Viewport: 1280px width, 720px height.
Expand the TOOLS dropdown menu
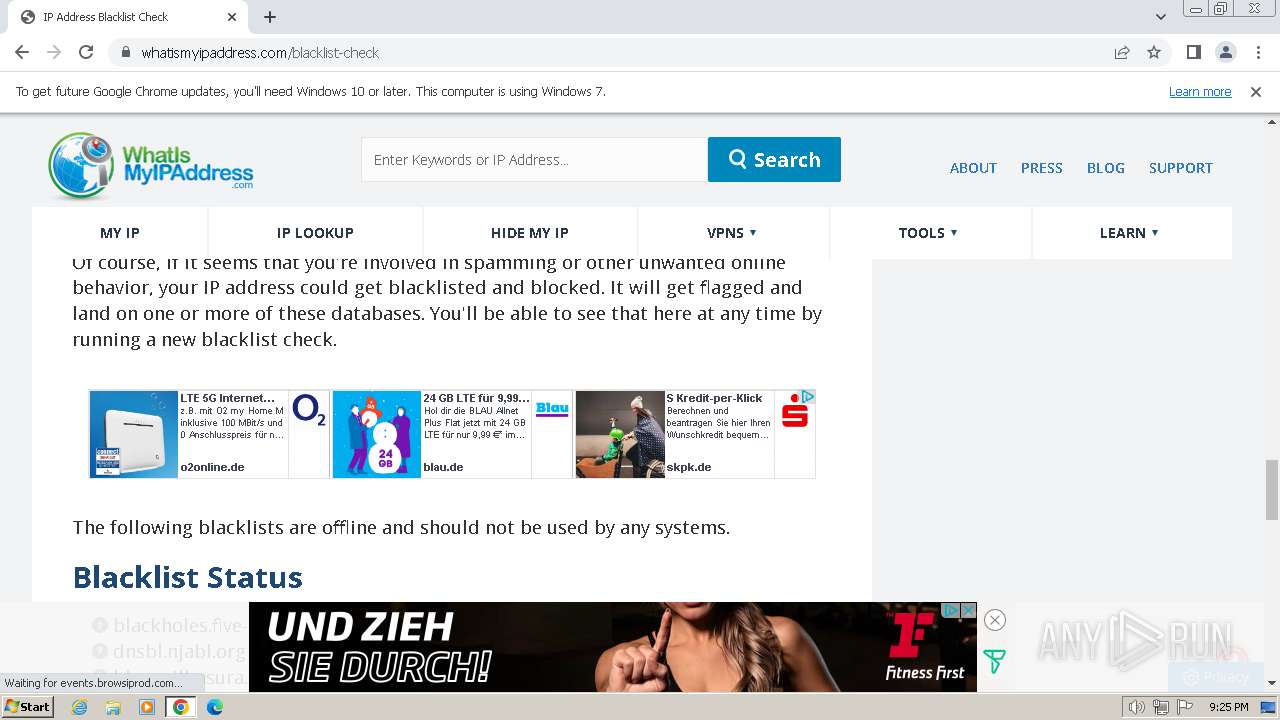(928, 233)
